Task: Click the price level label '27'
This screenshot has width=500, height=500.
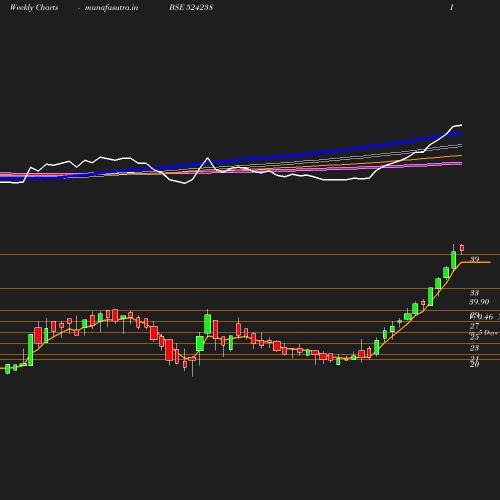Action: 474,326
